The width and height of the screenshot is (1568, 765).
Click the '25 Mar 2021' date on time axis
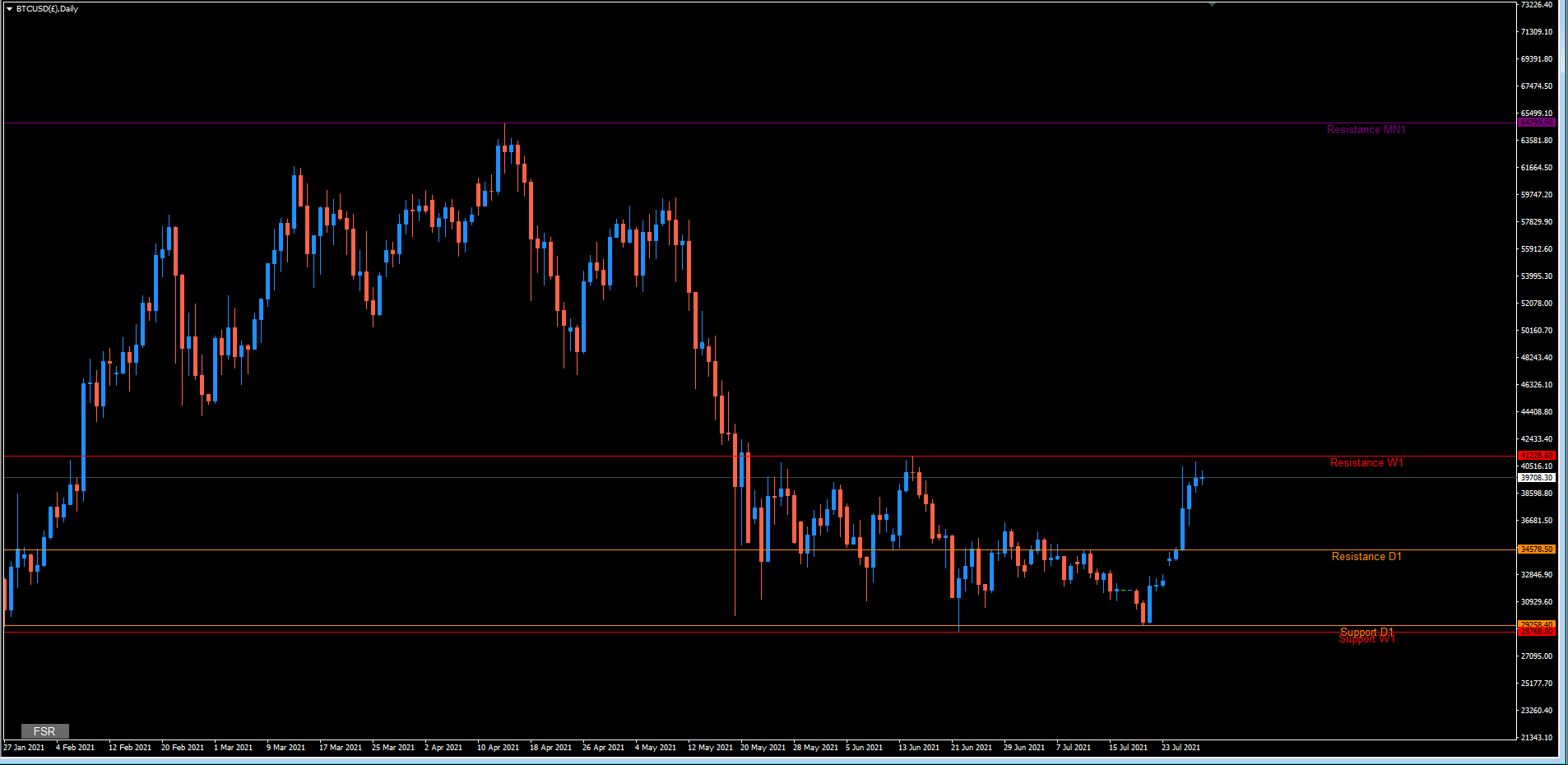393,748
